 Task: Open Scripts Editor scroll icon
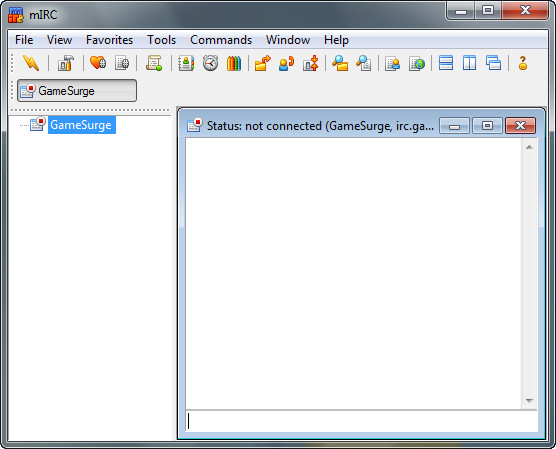154,63
